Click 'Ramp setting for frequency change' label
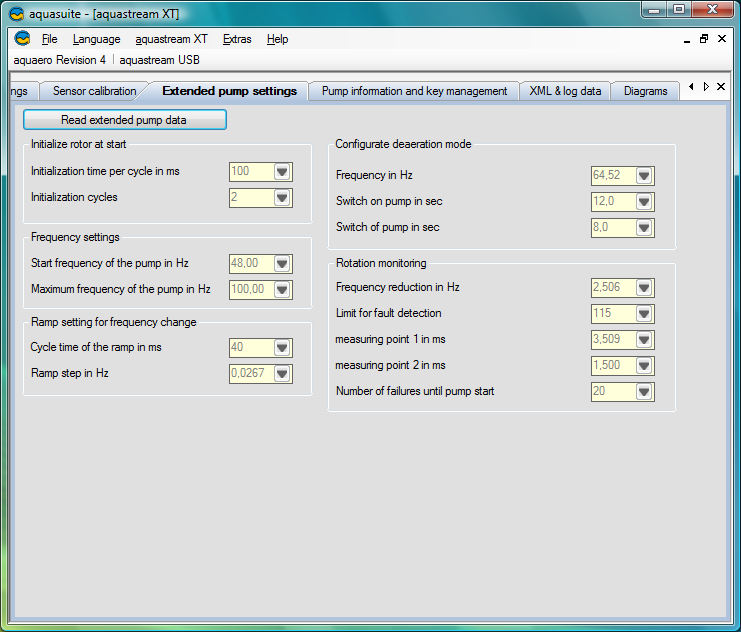Screen dimensions: 741x632 coord(113,322)
